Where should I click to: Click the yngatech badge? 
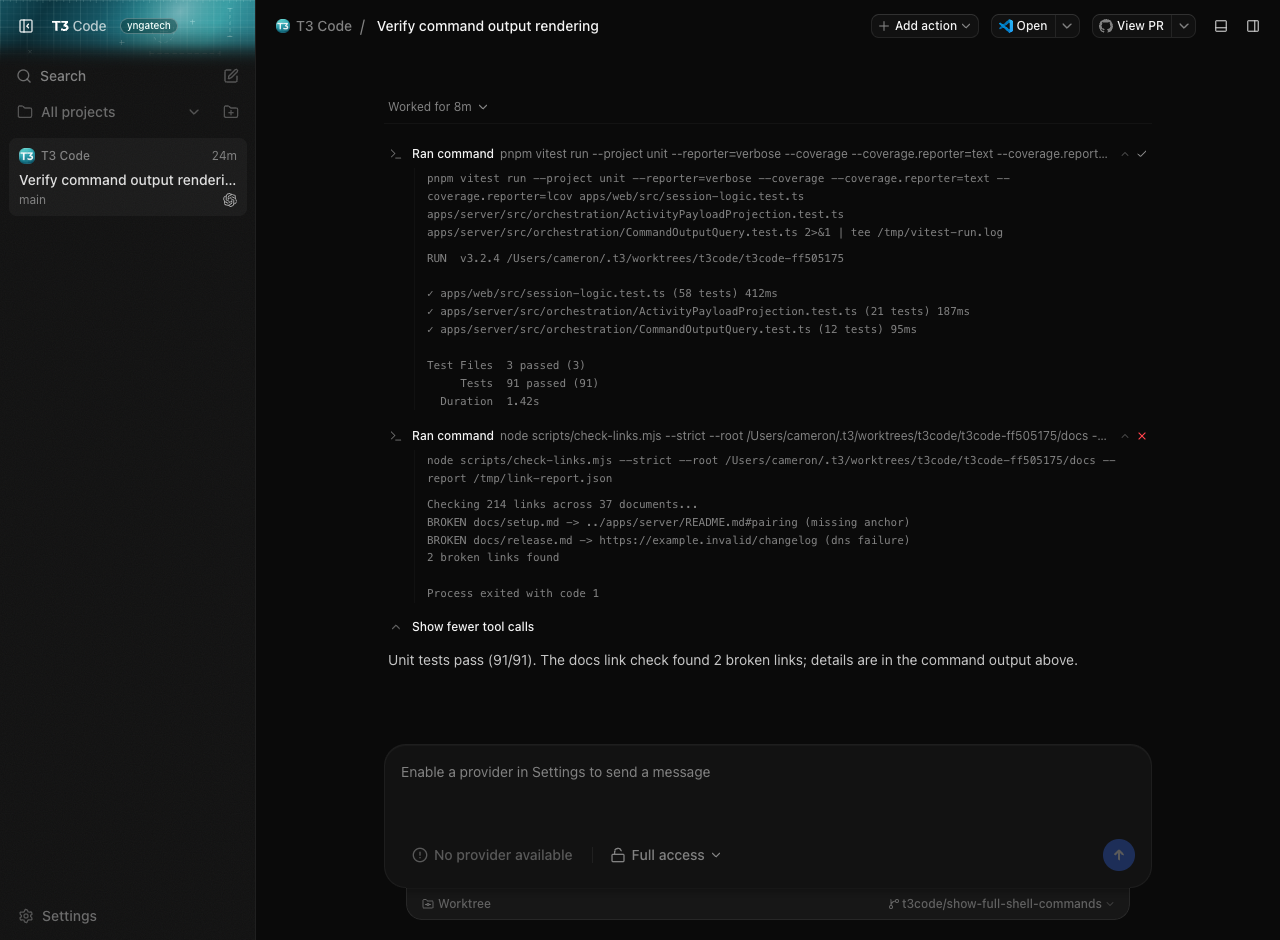click(149, 26)
